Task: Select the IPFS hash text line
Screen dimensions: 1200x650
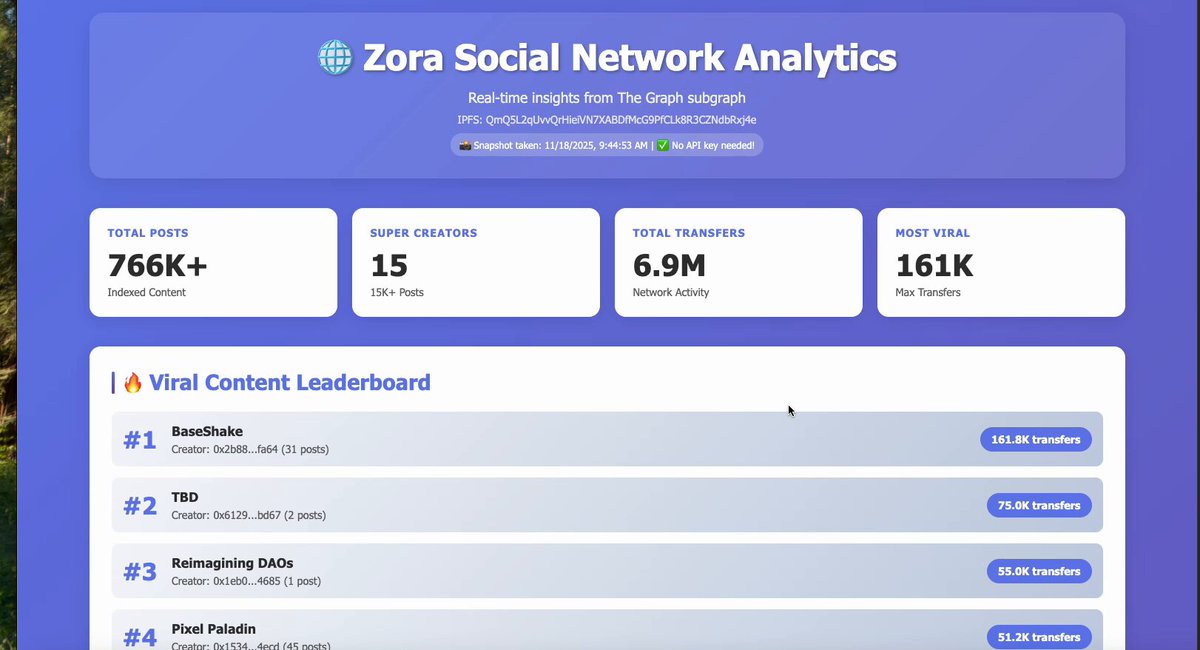Action: point(607,120)
